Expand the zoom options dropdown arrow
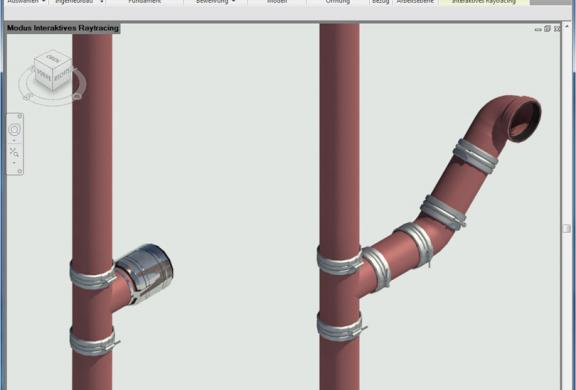This screenshot has width=576, height=390. click(x=14, y=163)
